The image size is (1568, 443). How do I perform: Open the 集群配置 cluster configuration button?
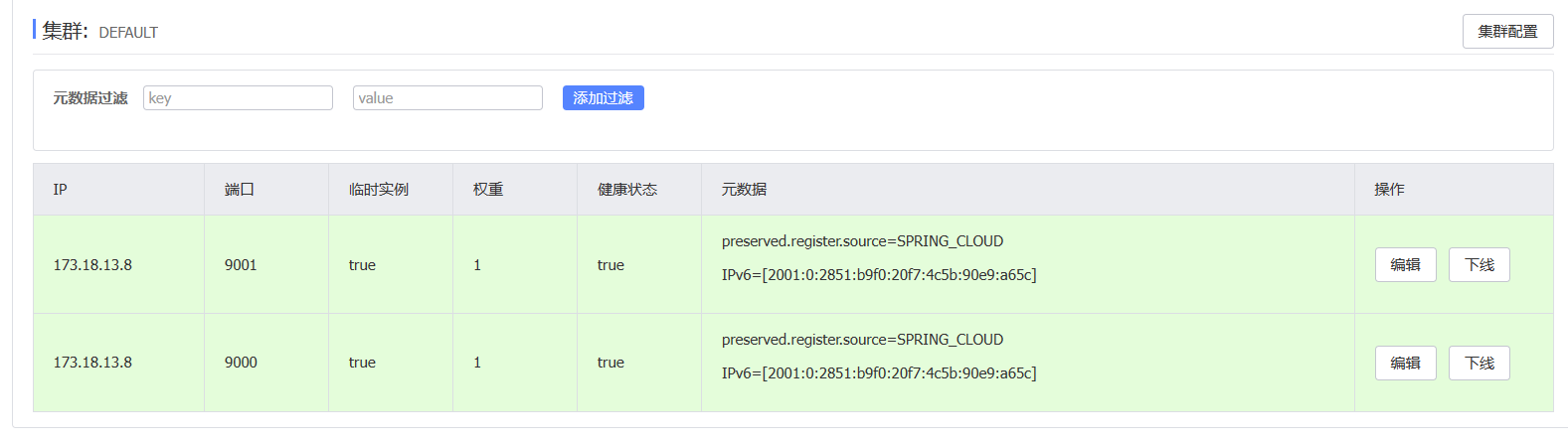(1507, 32)
